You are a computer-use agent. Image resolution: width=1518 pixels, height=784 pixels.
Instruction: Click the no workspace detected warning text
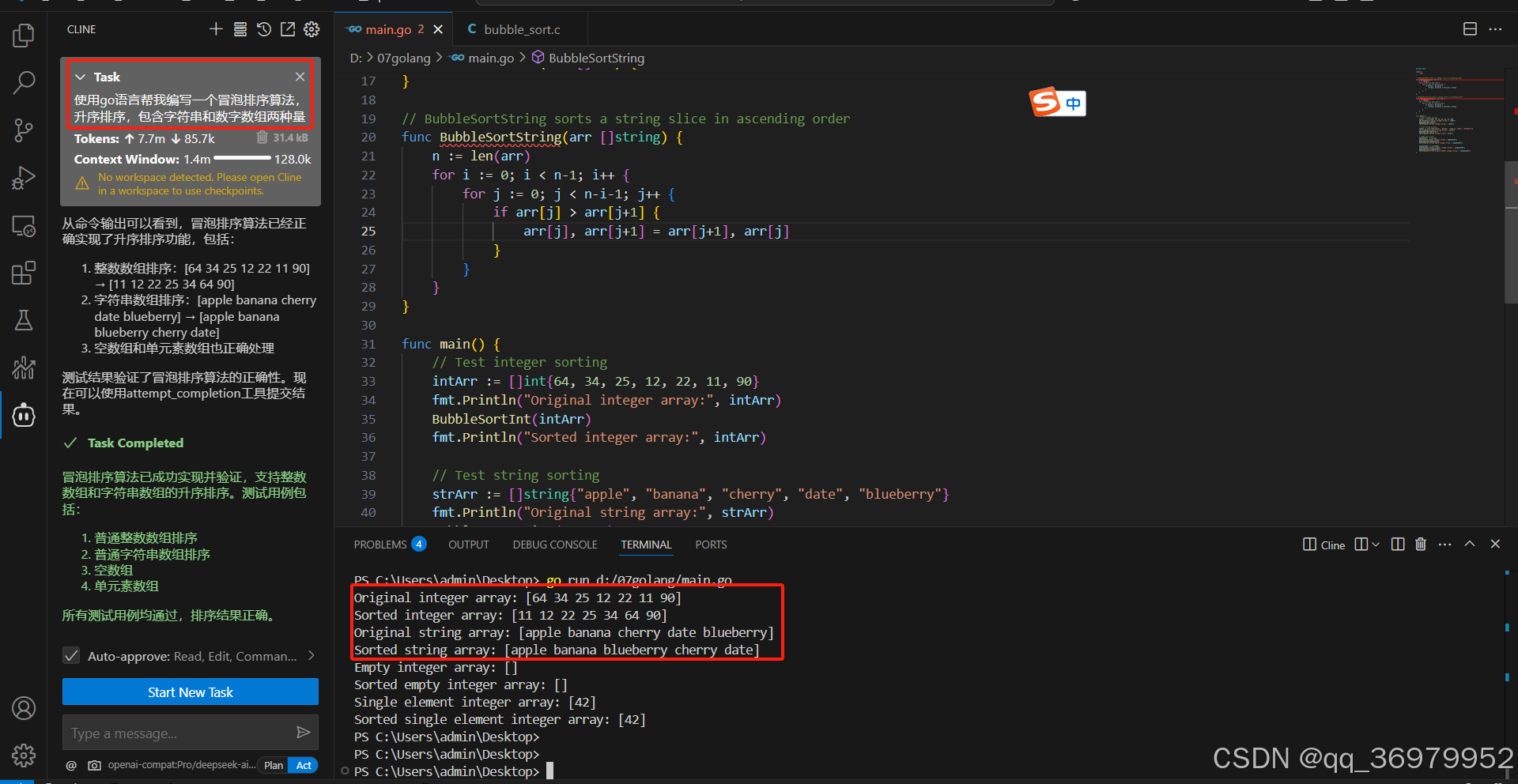200,184
